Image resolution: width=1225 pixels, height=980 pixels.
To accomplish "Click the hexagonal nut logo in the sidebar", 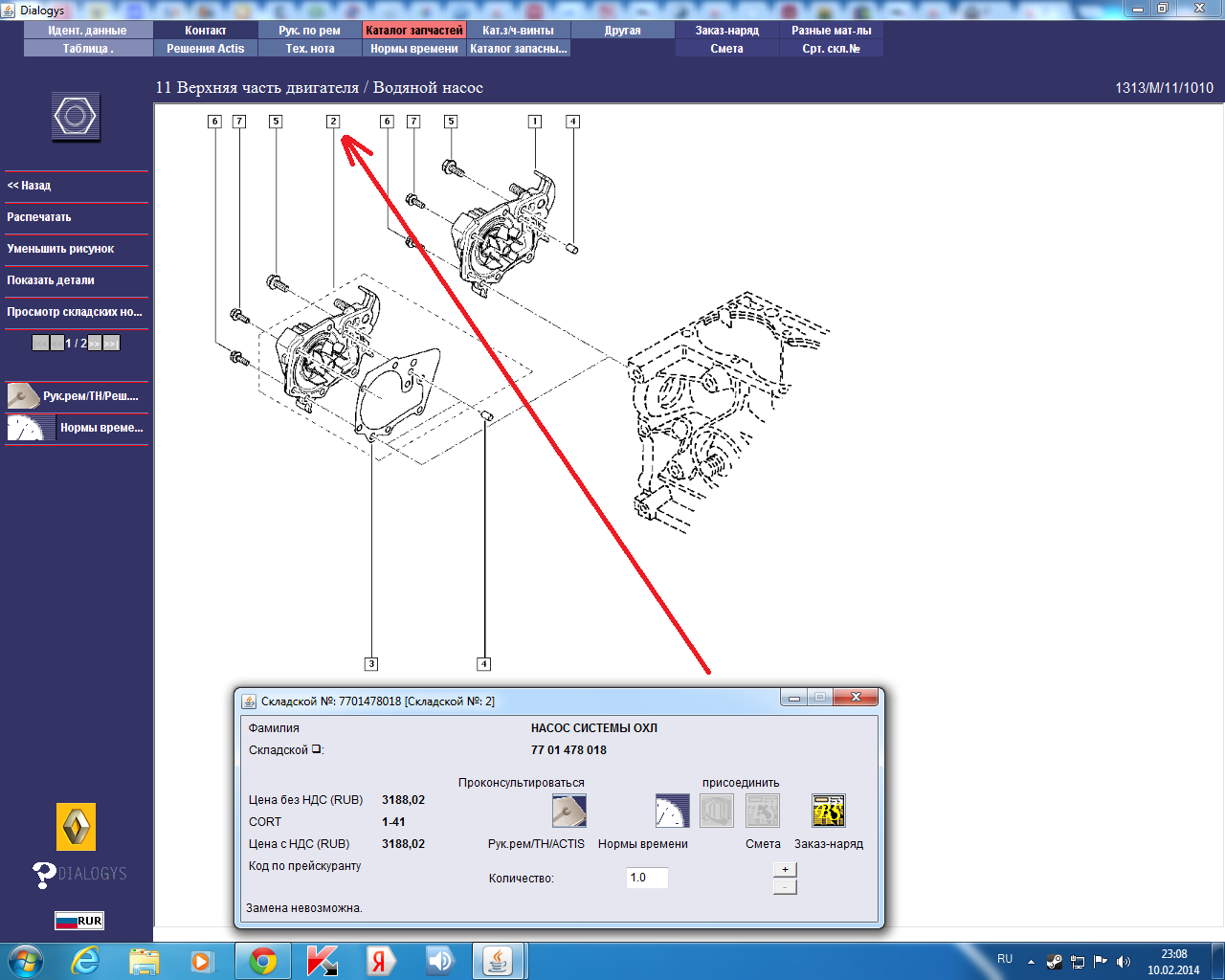I will pos(76,117).
